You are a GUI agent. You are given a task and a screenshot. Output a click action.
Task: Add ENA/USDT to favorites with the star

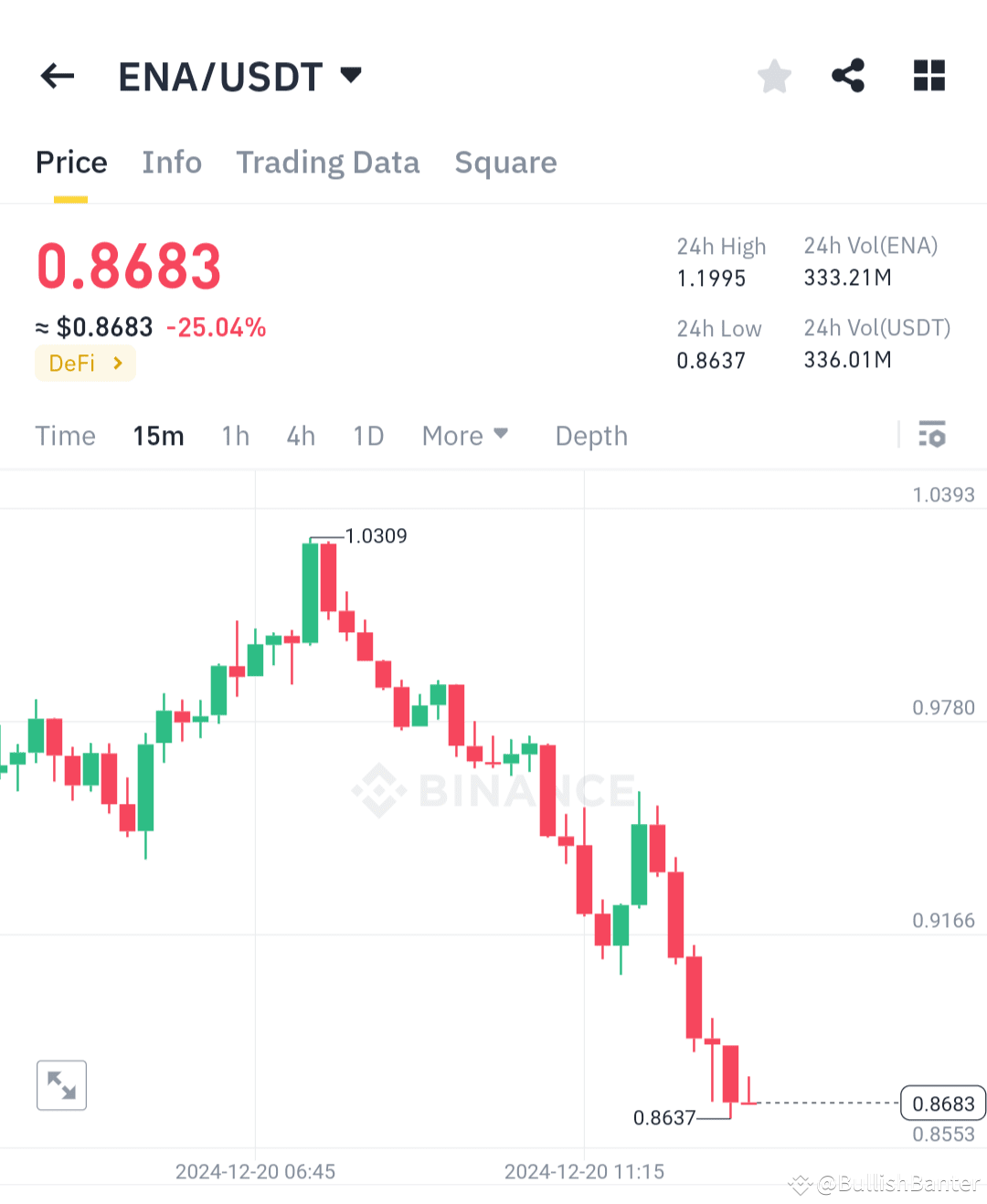[774, 76]
